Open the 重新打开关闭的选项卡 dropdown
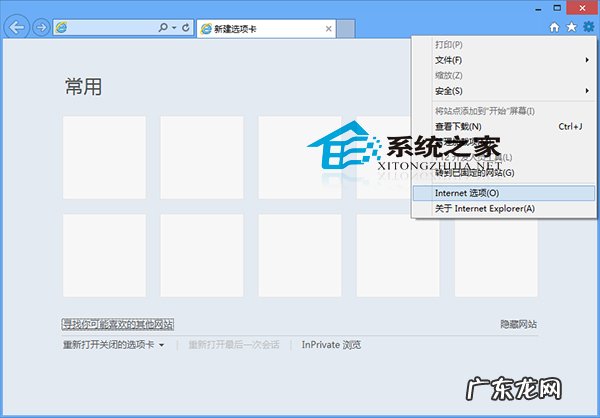Viewport: 600px width, 418px height. (x=114, y=345)
